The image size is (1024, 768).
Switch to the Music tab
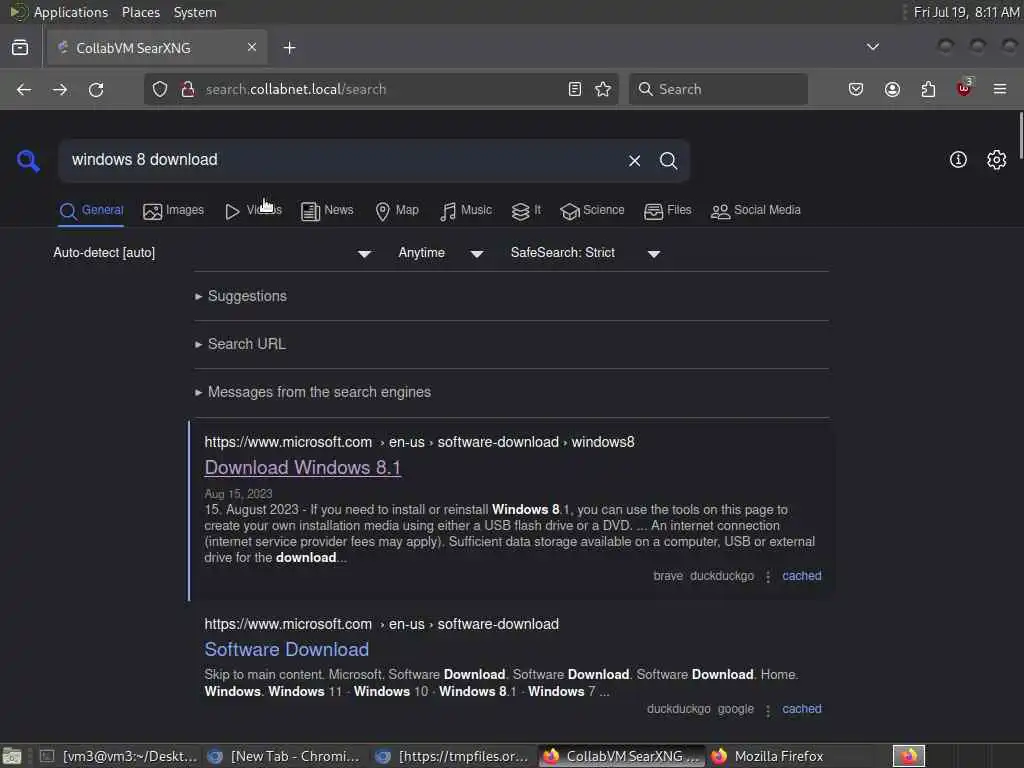[x=466, y=211]
